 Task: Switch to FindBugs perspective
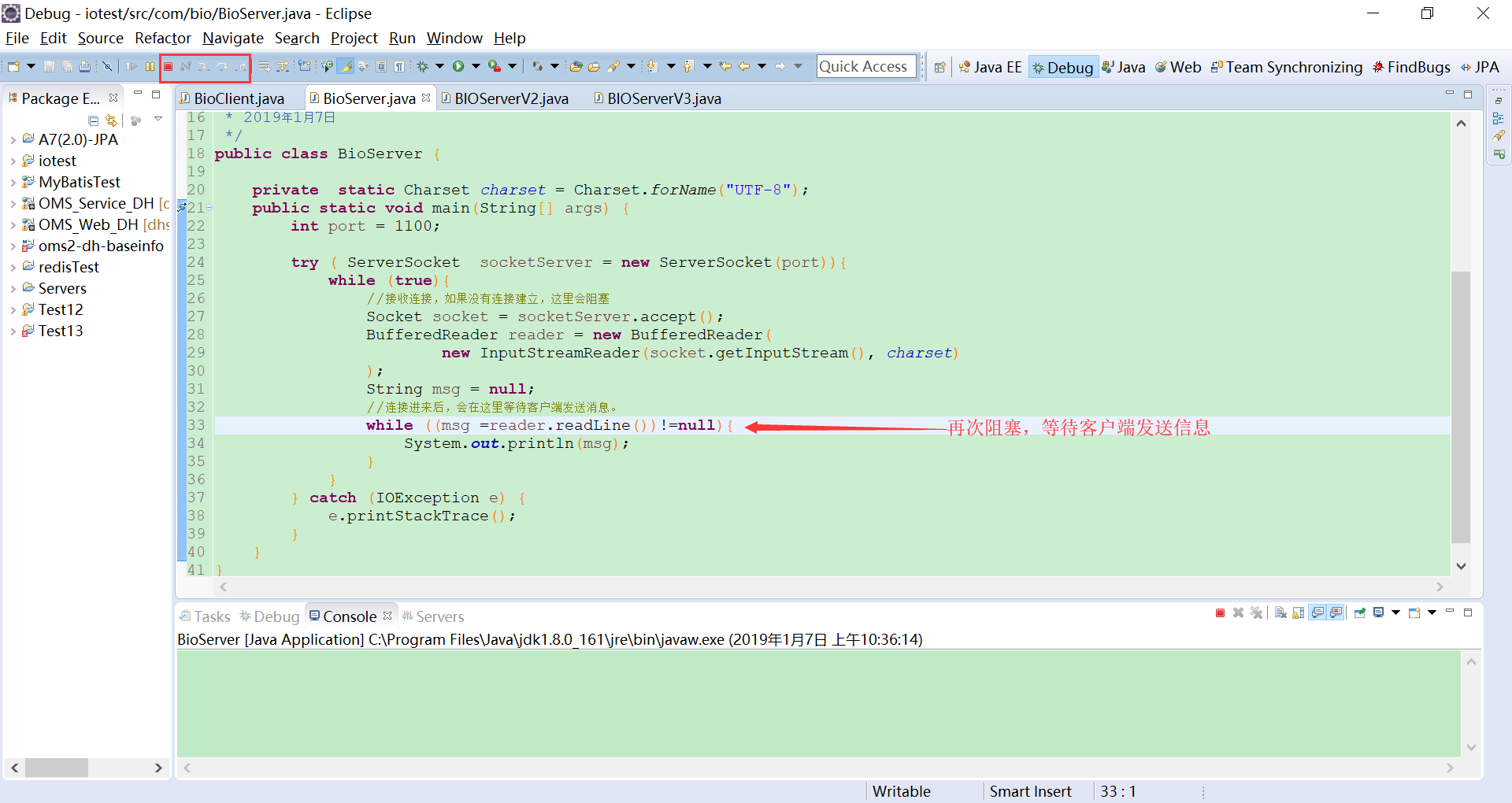click(x=1411, y=67)
